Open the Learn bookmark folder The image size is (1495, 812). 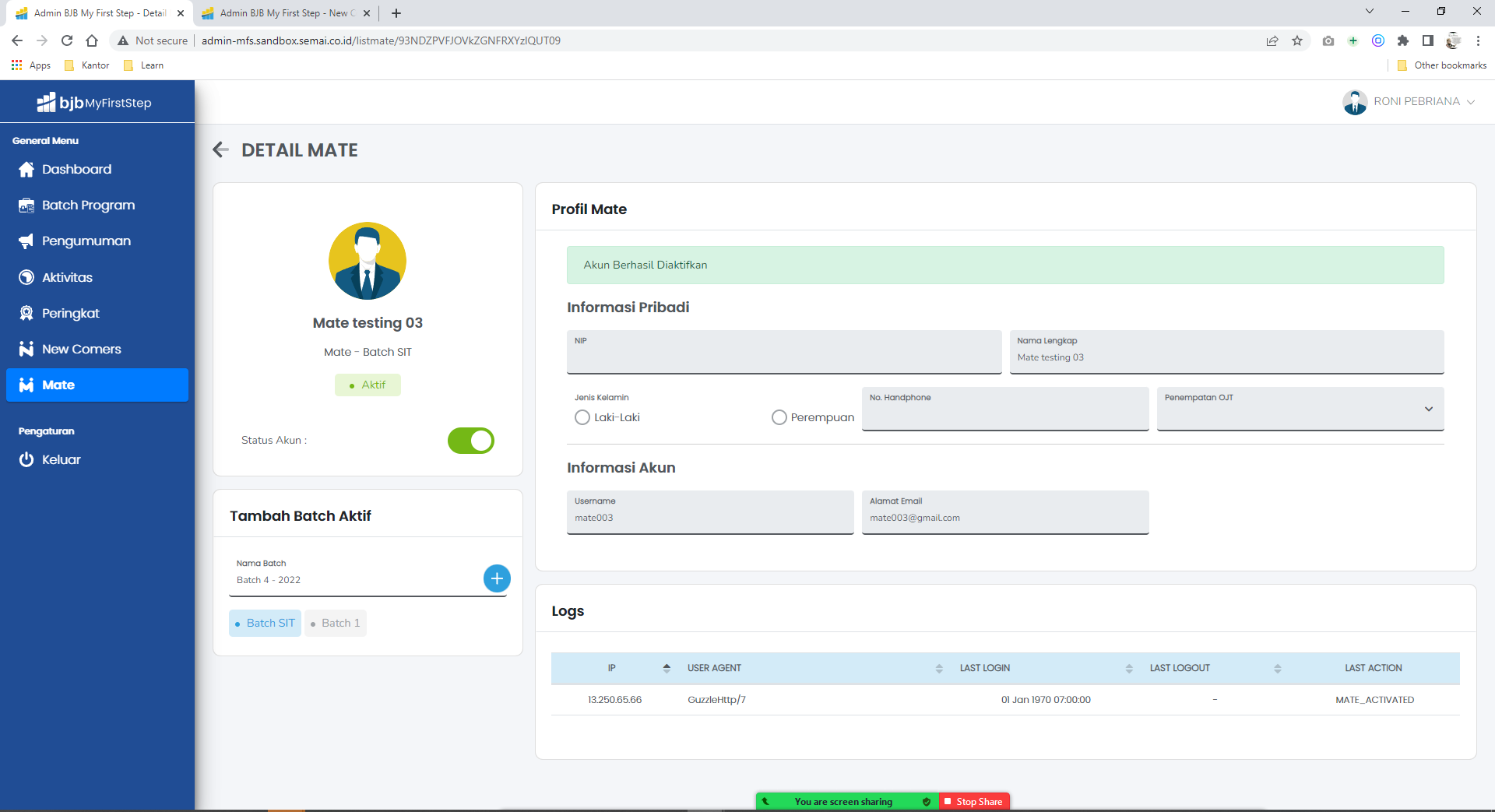144,65
